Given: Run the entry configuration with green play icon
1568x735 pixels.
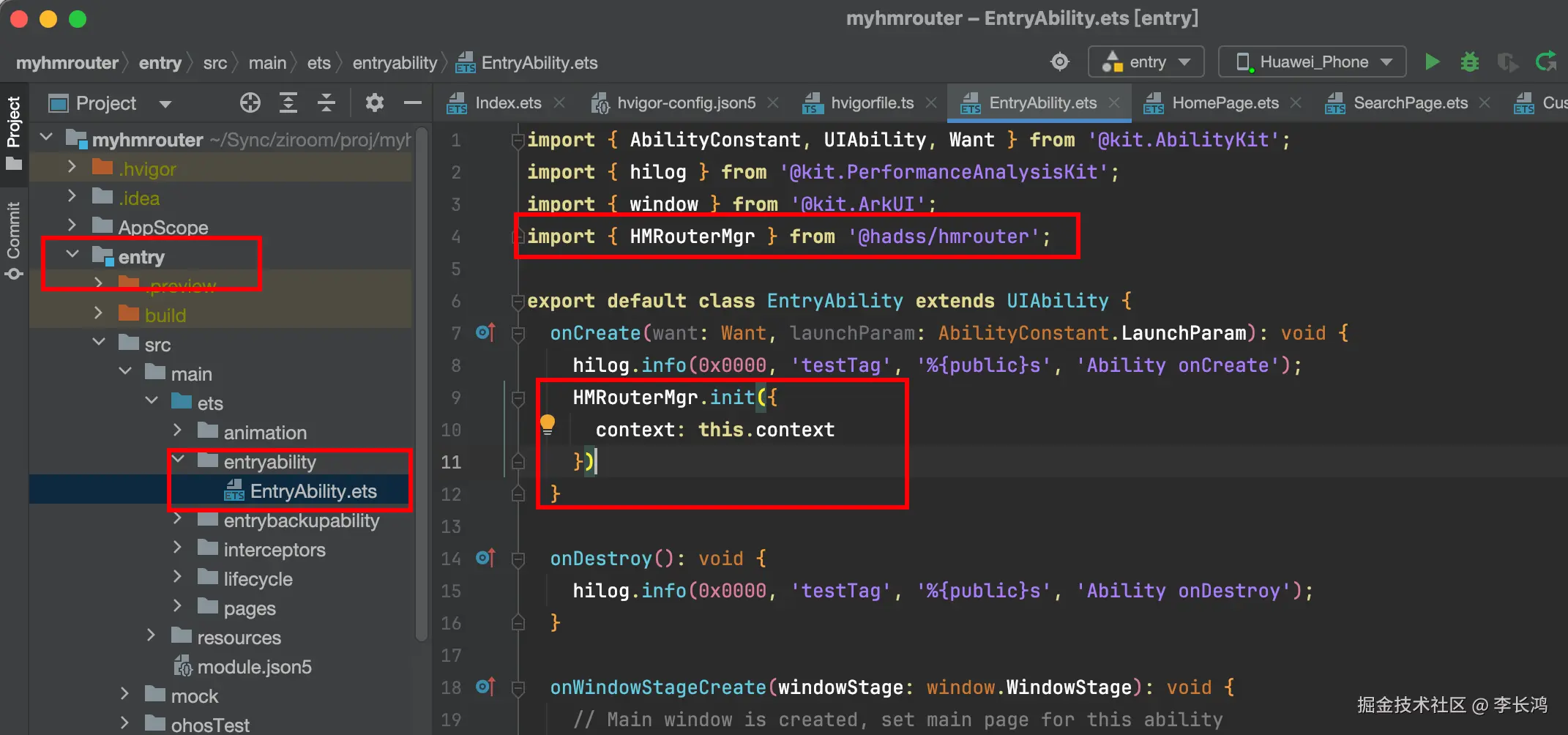Looking at the screenshot, I should click(1432, 62).
